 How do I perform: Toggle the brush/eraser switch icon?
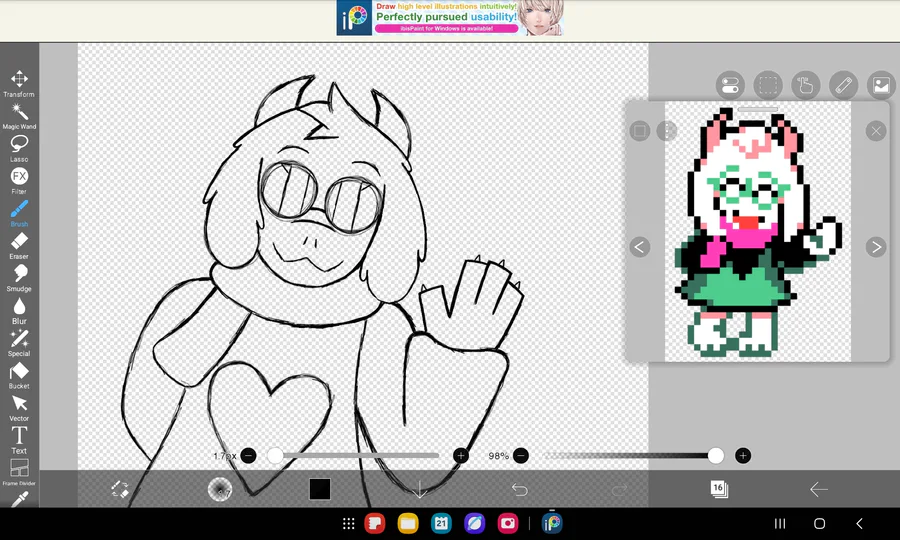point(120,489)
